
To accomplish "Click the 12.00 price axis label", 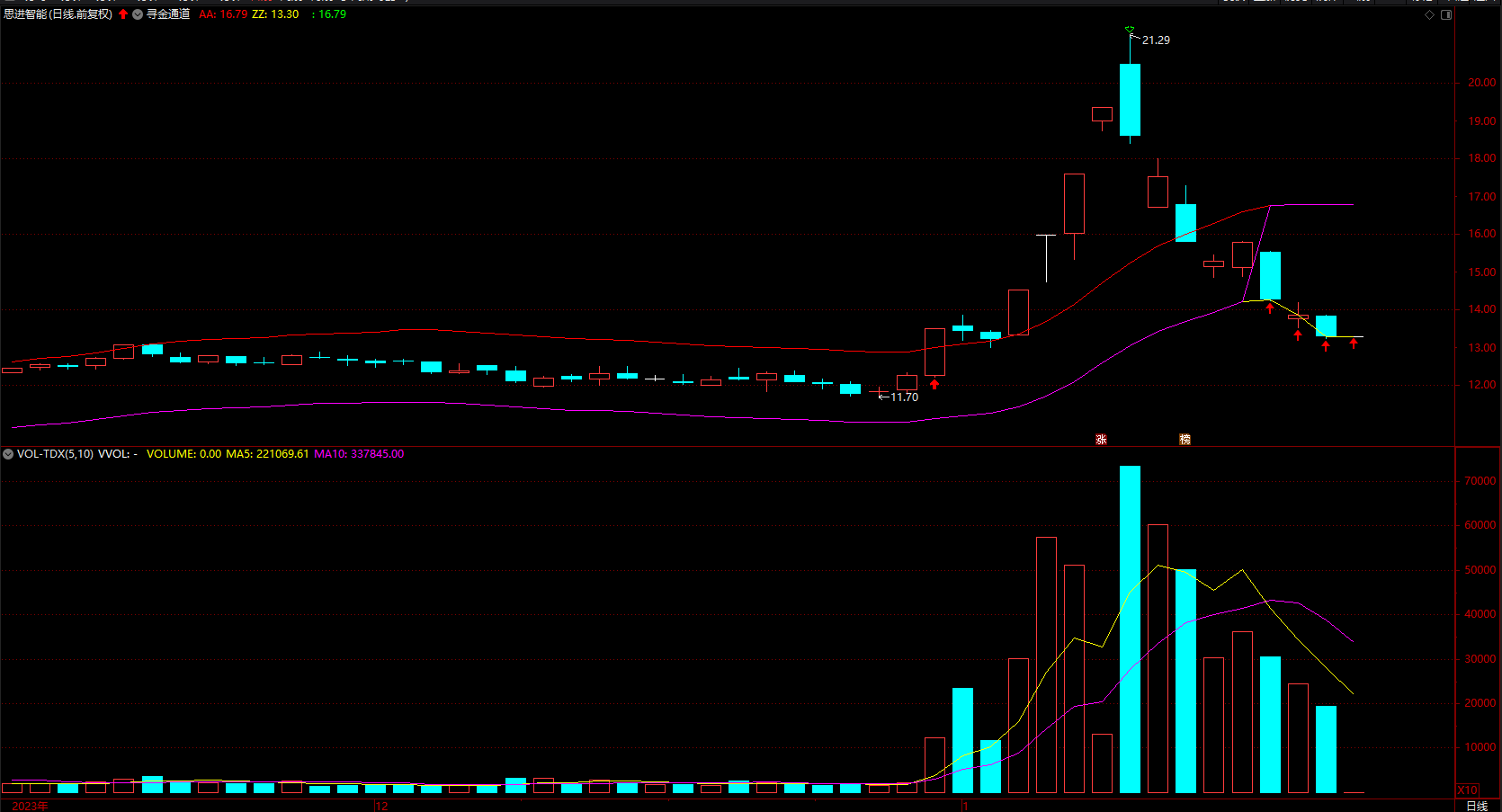I will 1482,385.
